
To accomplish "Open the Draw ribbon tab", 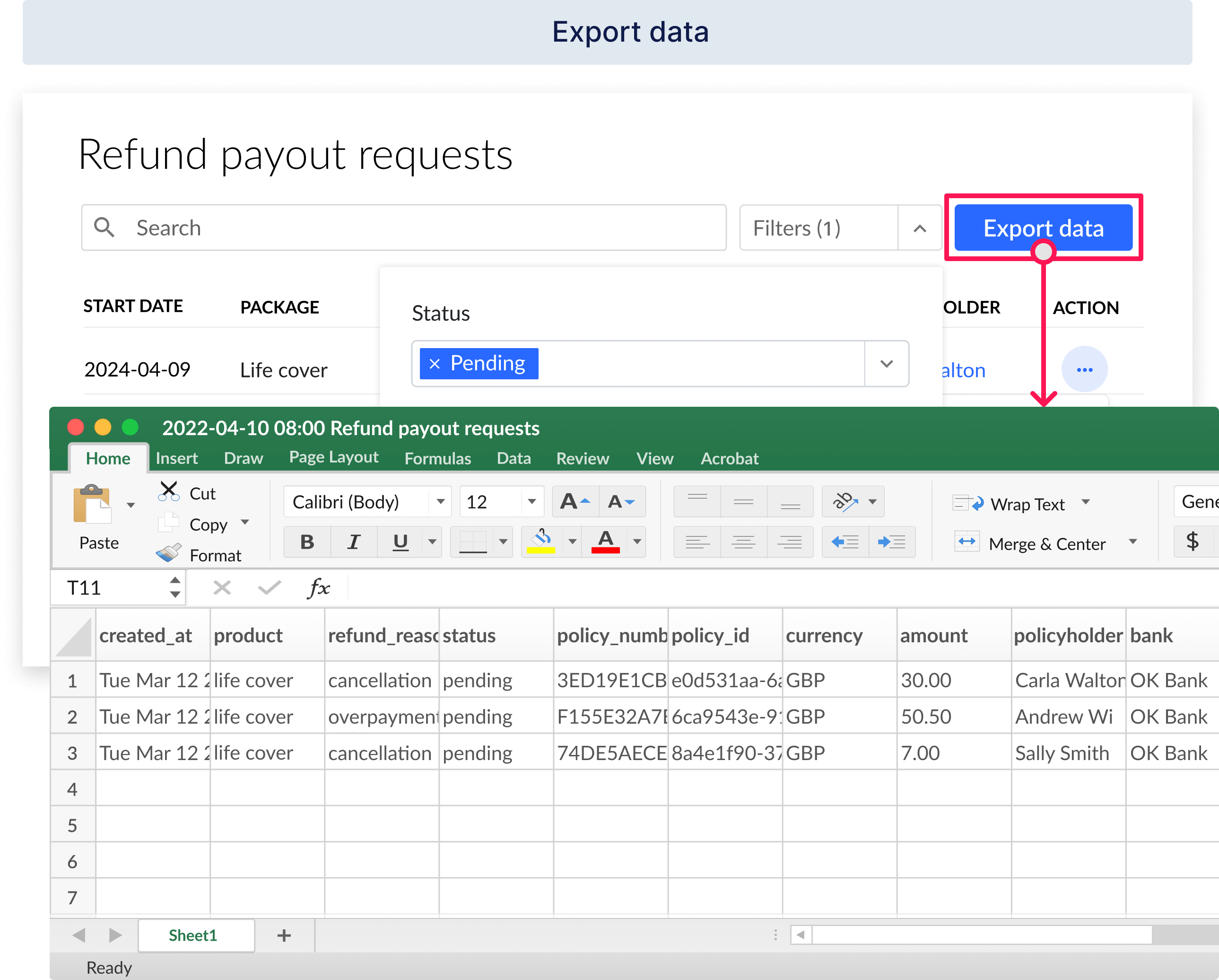I will point(243,458).
